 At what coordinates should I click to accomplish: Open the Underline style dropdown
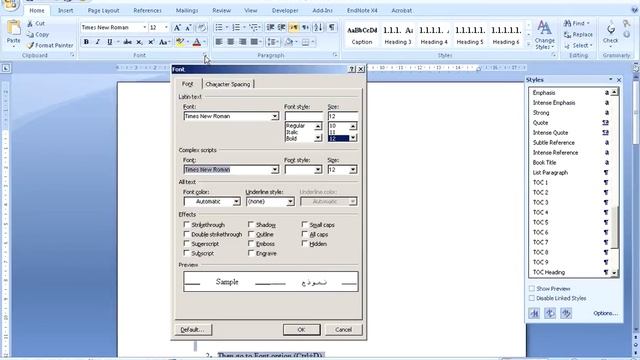[x=290, y=202]
